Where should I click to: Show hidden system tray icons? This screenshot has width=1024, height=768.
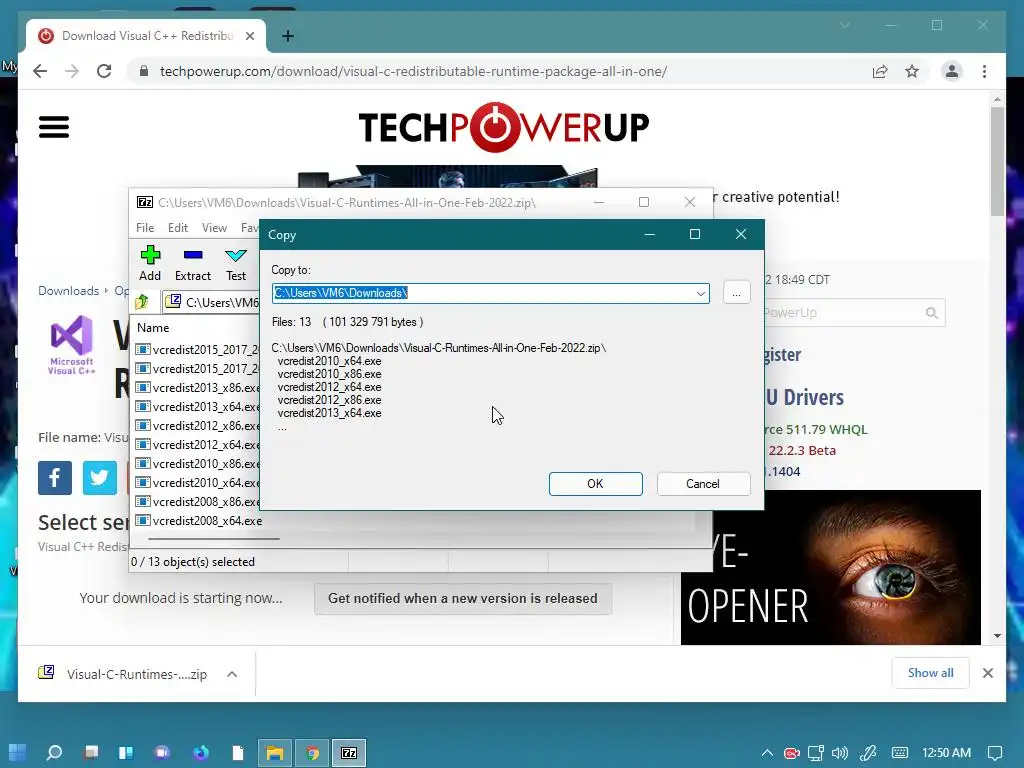767,753
